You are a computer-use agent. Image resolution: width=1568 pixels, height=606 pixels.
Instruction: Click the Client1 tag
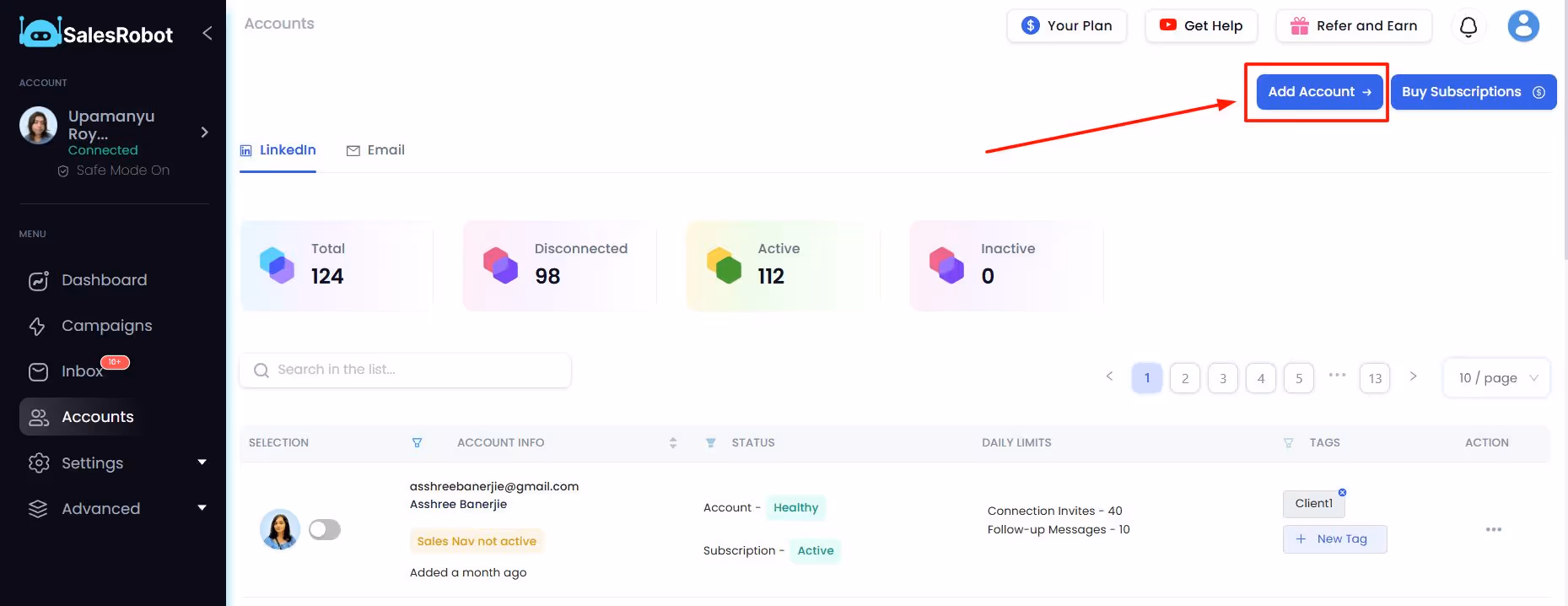pyautogui.click(x=1314, y=504)
